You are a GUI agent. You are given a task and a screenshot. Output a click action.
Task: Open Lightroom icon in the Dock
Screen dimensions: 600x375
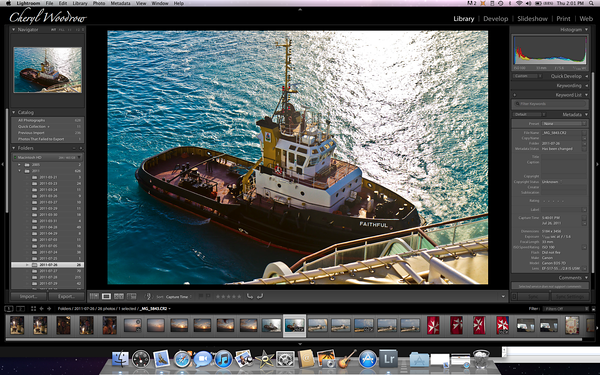pyautogui.click(x=389, y=358)
